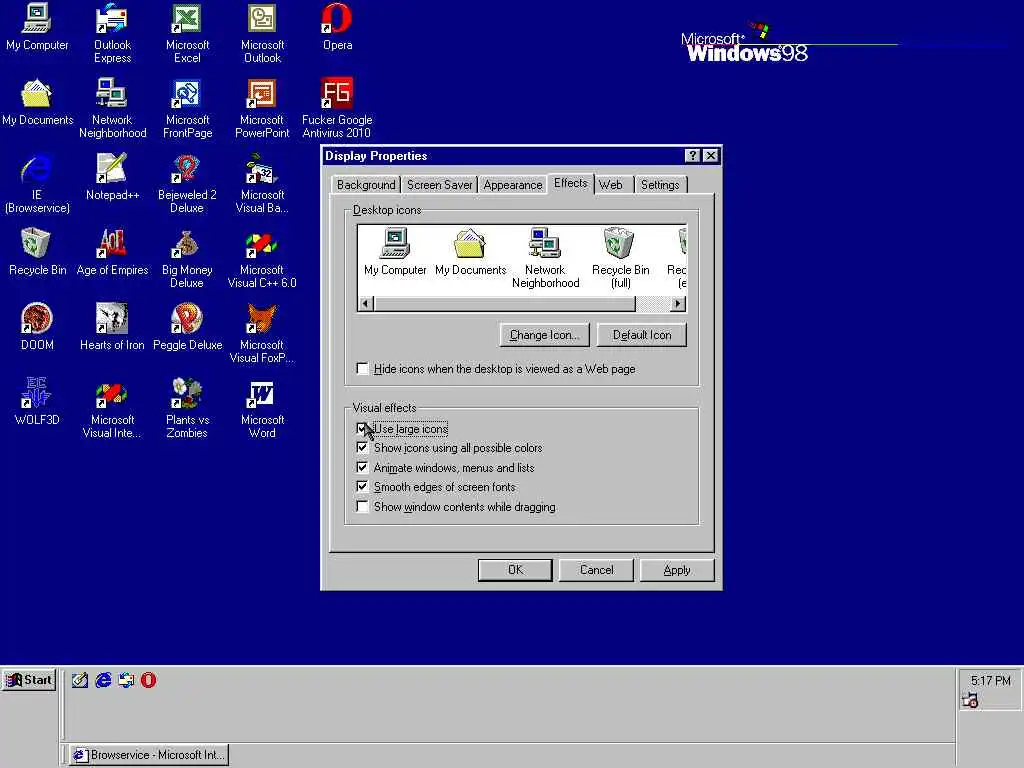Select the WOLF3D desktop shortcut

tap(37, 402)
